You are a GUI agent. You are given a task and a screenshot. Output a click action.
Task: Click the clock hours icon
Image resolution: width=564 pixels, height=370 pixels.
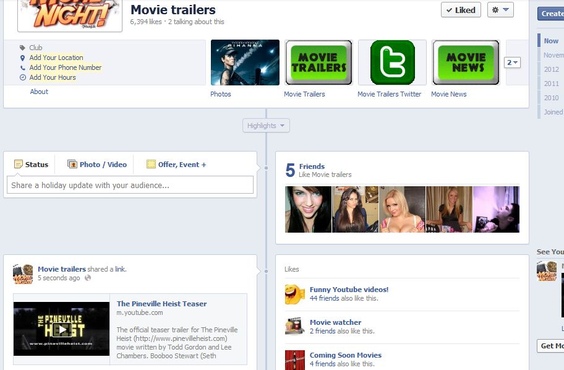22,77
